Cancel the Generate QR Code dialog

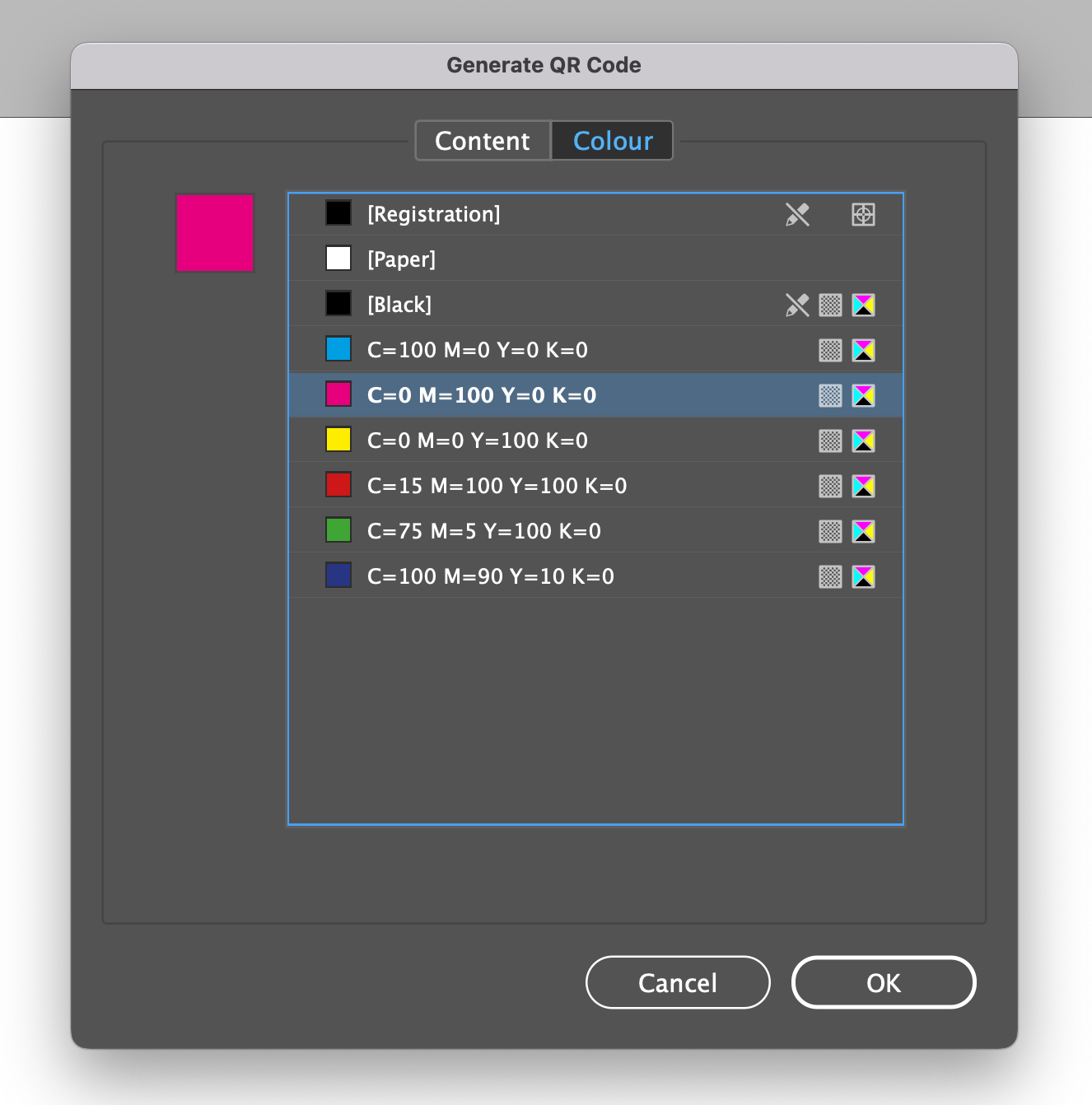tap(677, 982)
